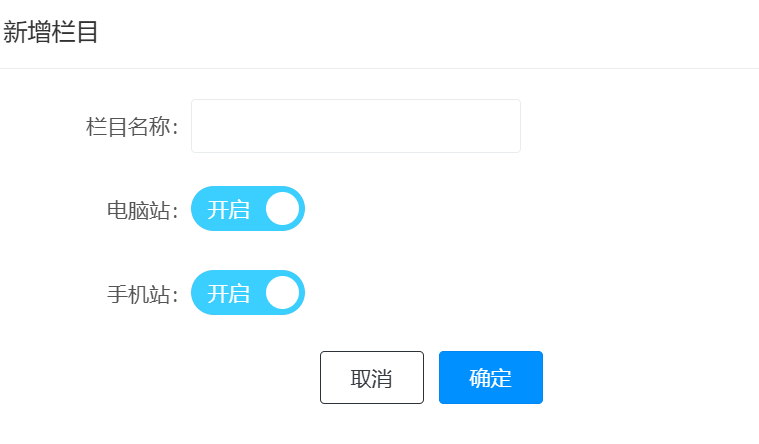
Task: Disable the mobile site switch
Action: point(247,293)
